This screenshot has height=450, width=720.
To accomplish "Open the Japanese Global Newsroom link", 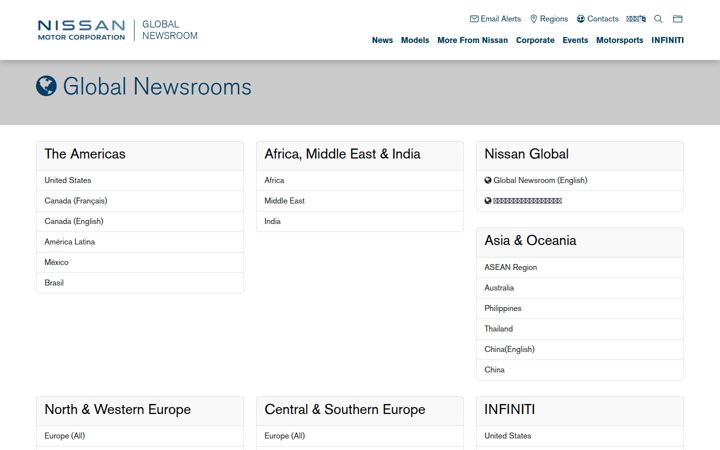I will tap(580, 201).
